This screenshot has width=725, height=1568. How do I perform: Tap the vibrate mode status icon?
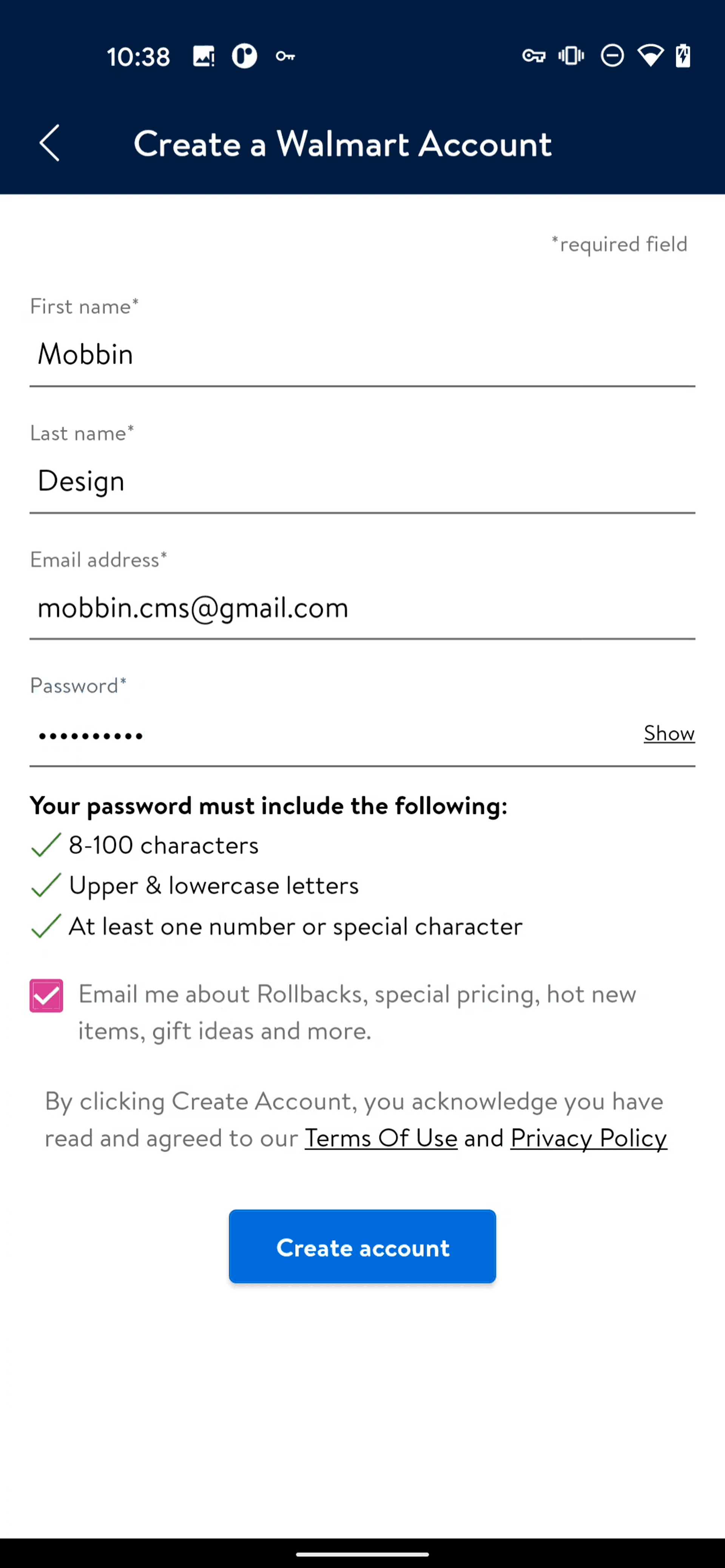[571, 56]
